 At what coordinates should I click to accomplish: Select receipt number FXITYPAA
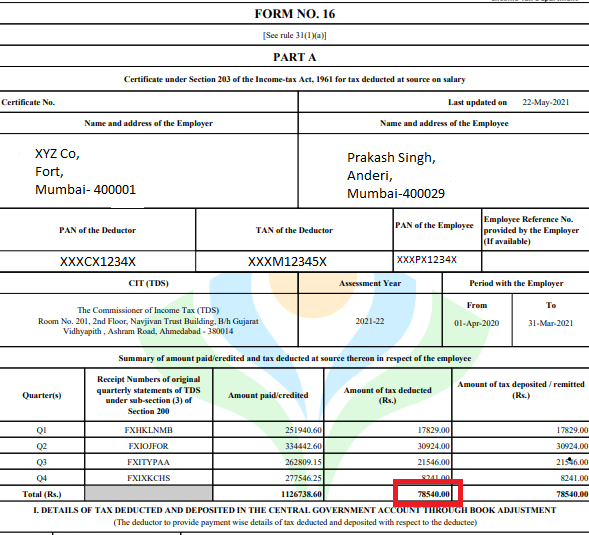coord(148,462)
